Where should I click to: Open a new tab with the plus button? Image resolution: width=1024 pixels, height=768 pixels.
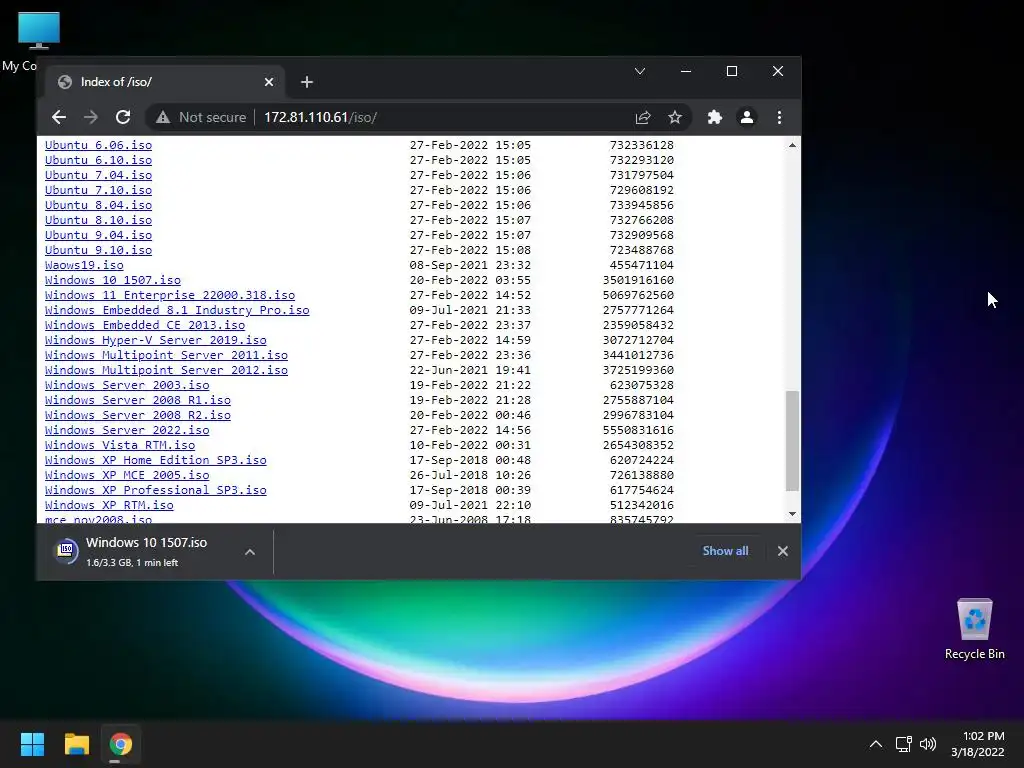coord(307,82)
